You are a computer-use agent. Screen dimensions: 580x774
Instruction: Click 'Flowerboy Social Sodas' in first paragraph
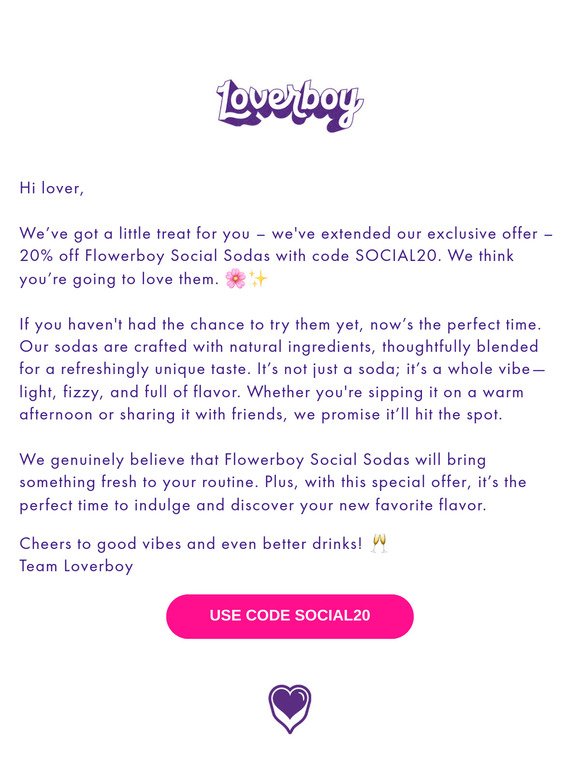(178, 256)
